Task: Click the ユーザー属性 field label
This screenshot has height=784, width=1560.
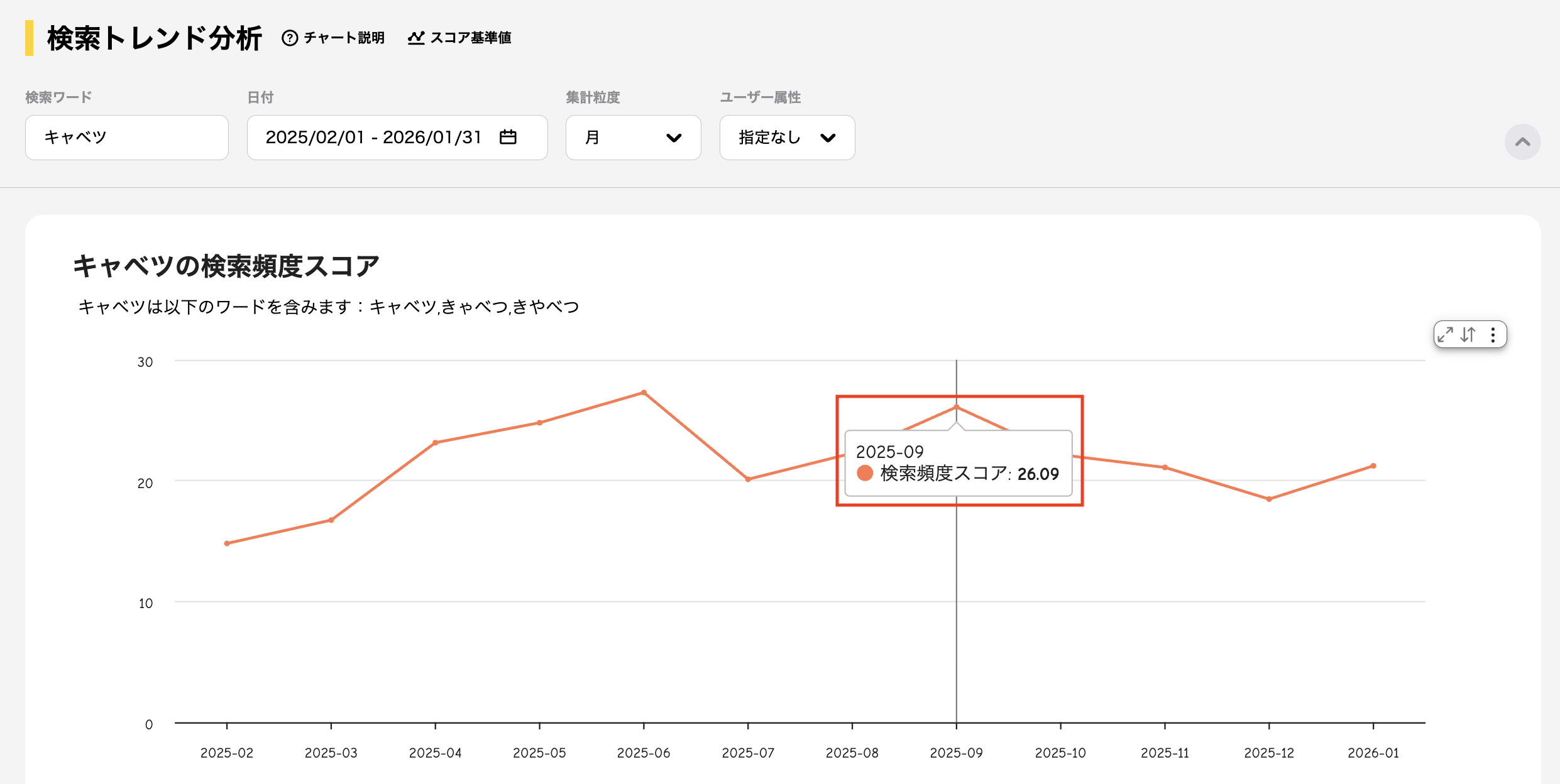Action: 761,97
